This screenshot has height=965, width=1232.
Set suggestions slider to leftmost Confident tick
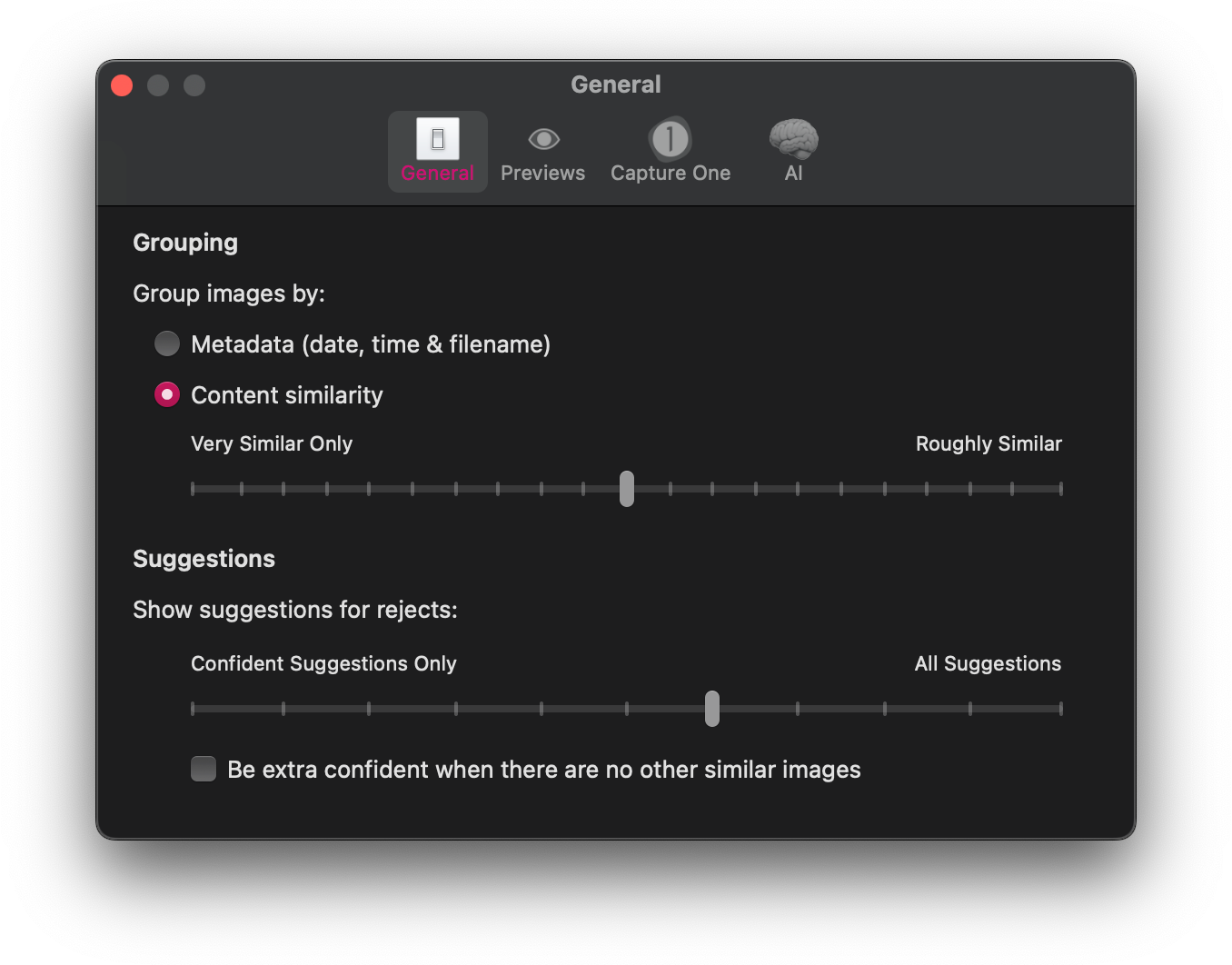pos(193,709)
